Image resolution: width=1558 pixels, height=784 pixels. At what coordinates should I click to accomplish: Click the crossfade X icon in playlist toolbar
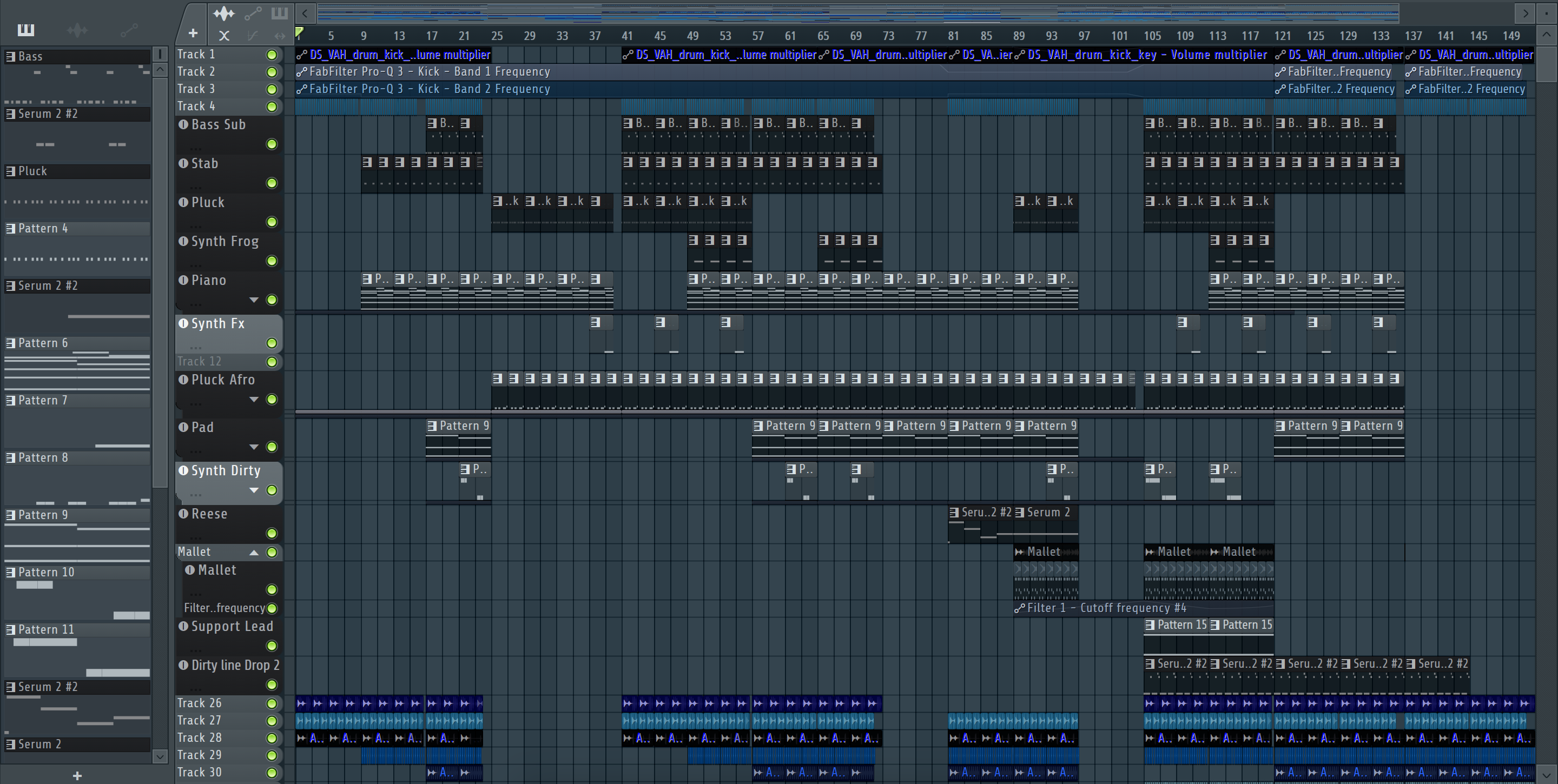[224, 36]
